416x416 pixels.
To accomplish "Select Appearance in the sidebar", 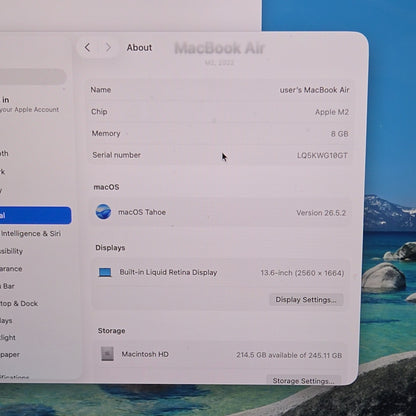I will pos(11,269).
